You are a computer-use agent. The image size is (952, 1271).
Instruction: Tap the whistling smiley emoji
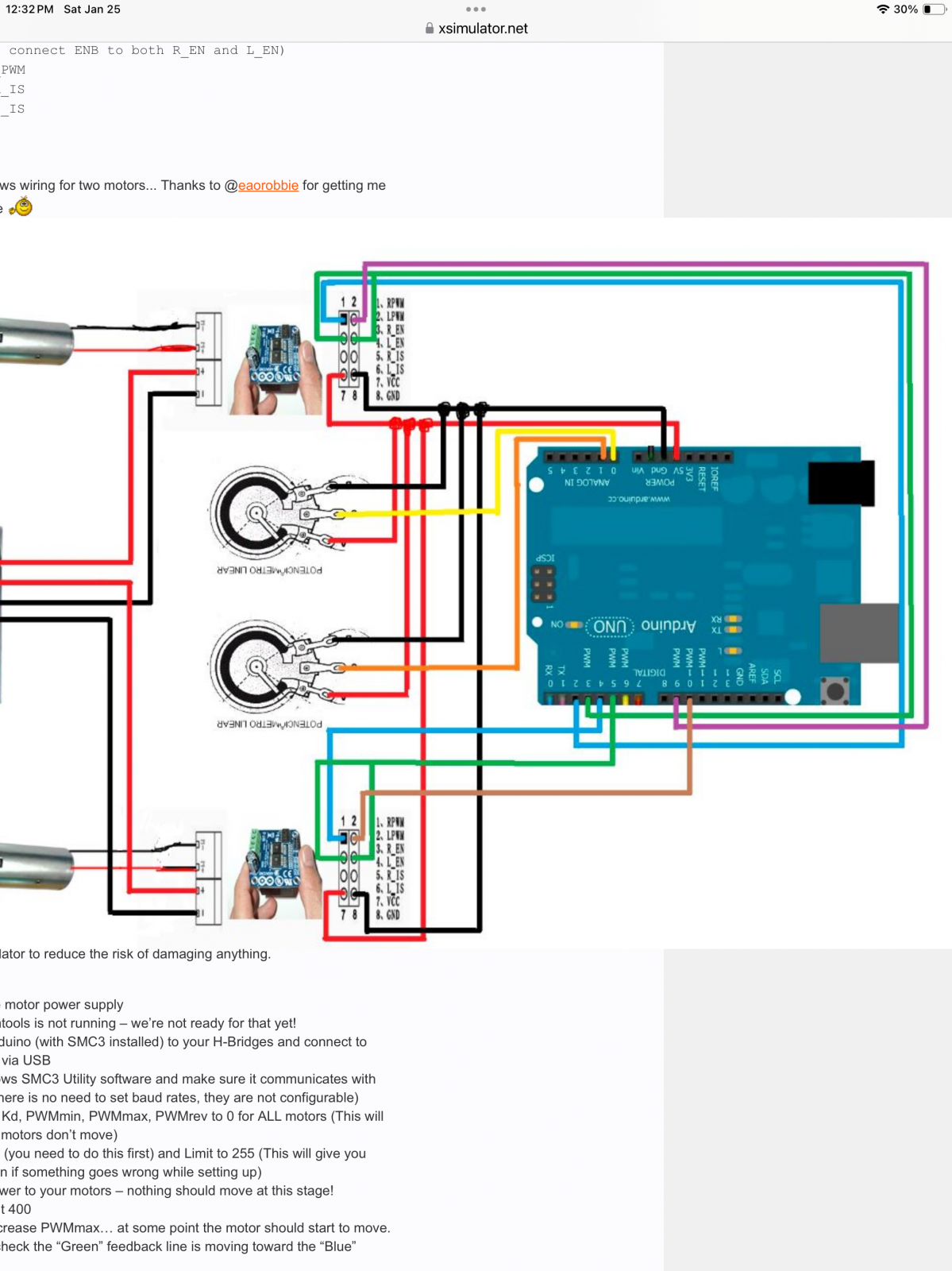click(x=21, y=207)
